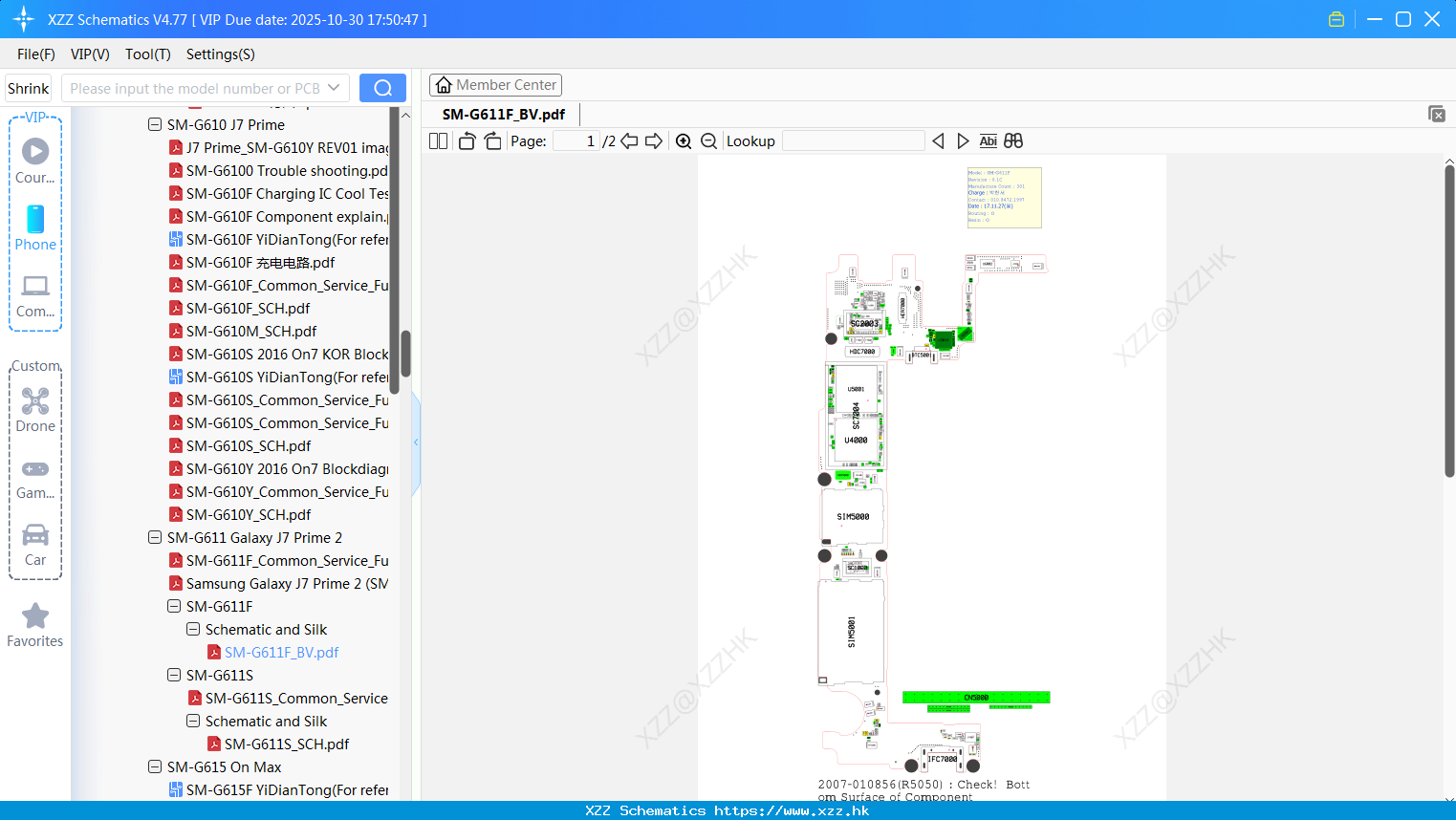1456x820 pixels.
Task: Click the Shrink button
Action: 29,88
